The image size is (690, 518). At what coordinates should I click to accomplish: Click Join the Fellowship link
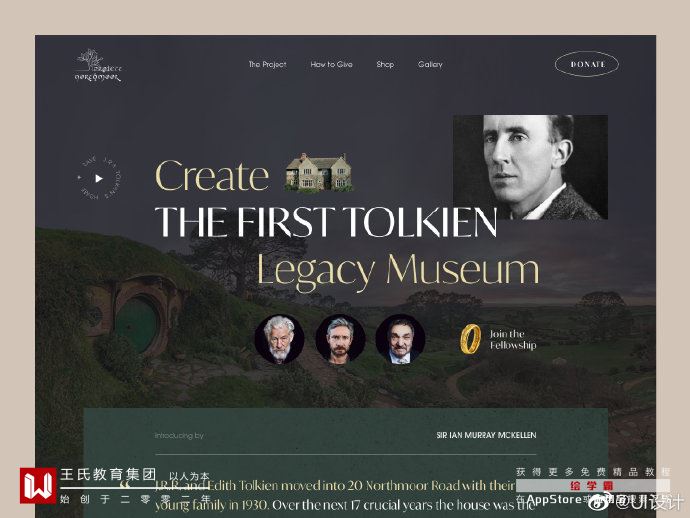pos(513,339)
